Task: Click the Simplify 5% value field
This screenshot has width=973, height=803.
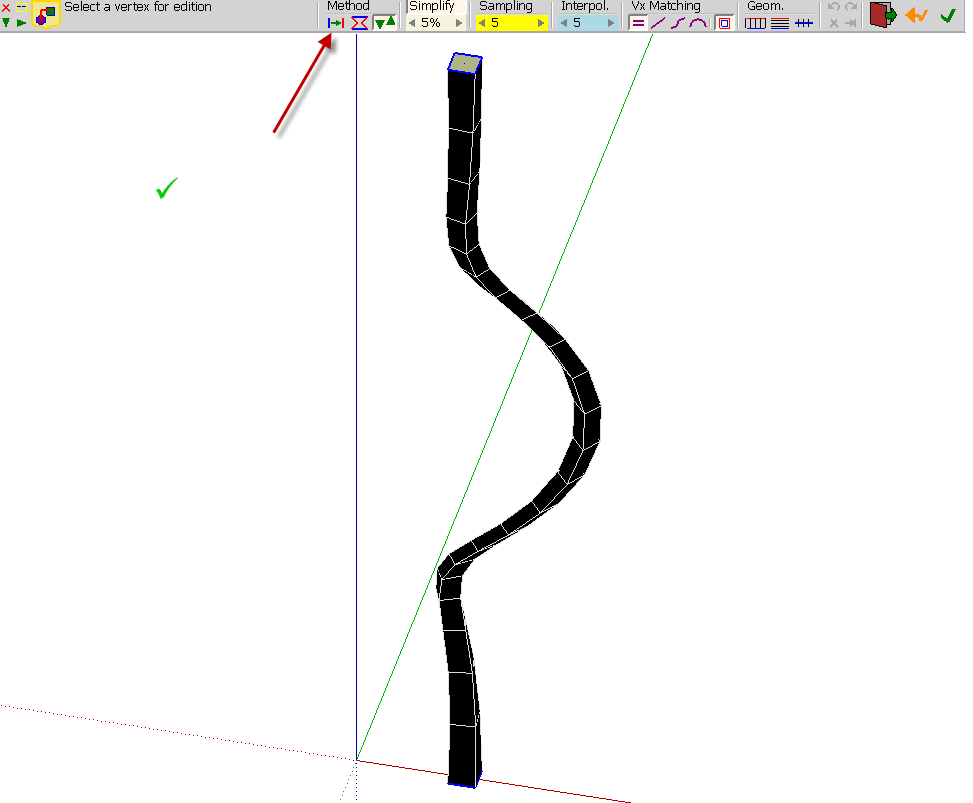Action: pyautogui.click(x=431, y=23)
